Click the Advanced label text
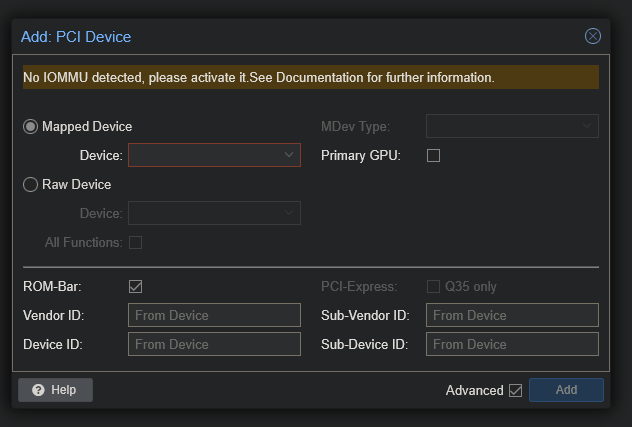 pos(474,390)
